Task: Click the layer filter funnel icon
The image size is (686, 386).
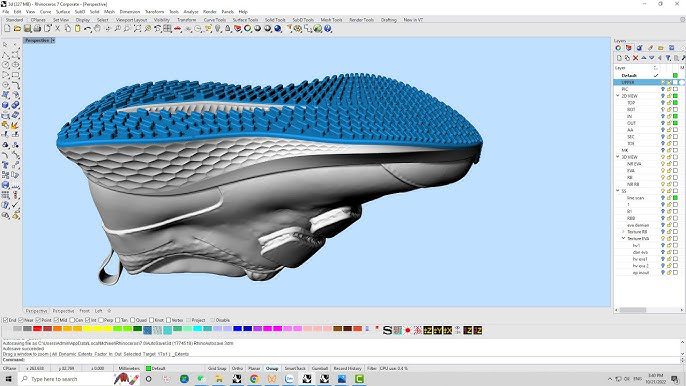Action: pyautogui.click(x=668, y=58)
